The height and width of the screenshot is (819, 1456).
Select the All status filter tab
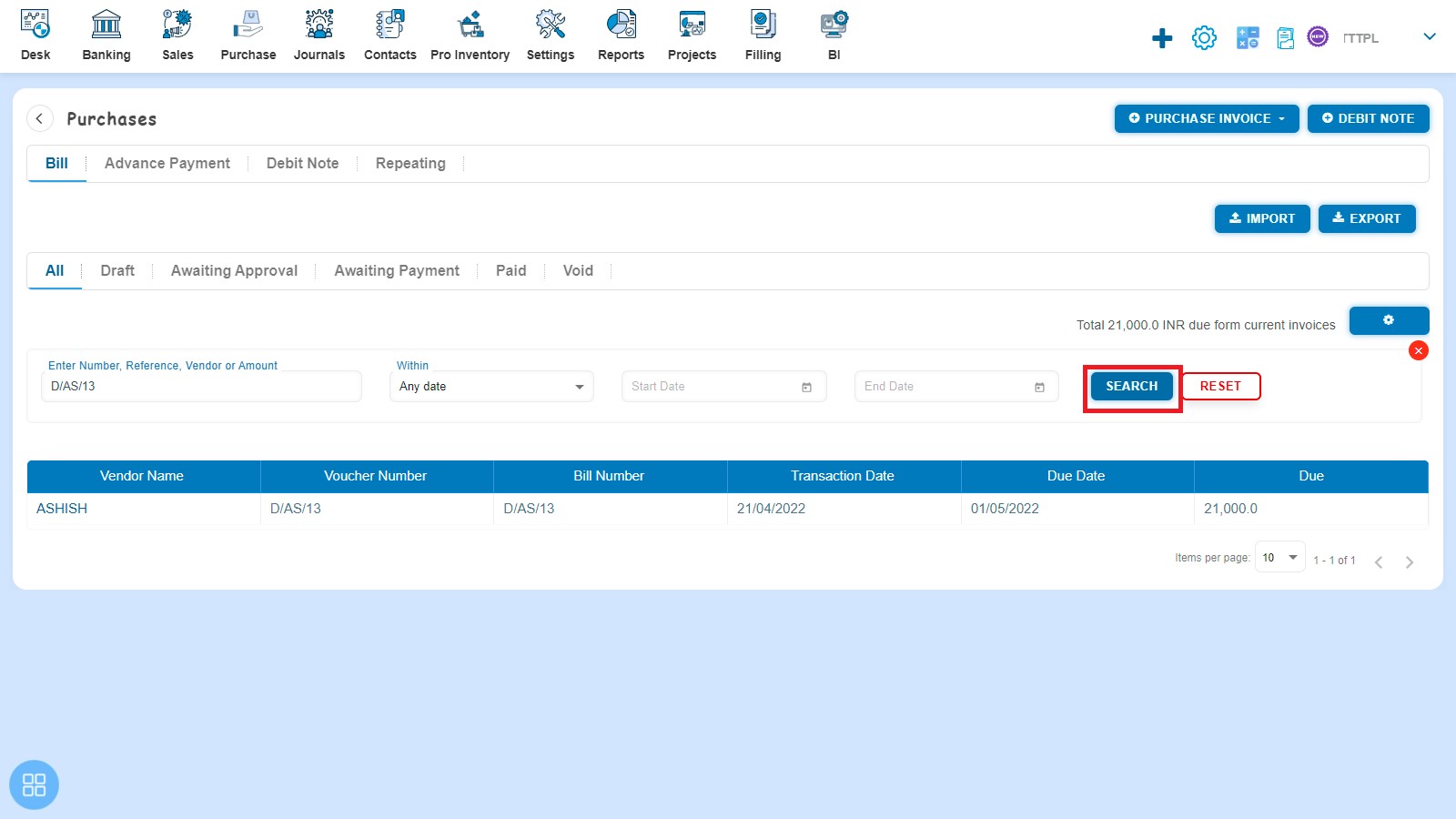[x=55, y=271]
